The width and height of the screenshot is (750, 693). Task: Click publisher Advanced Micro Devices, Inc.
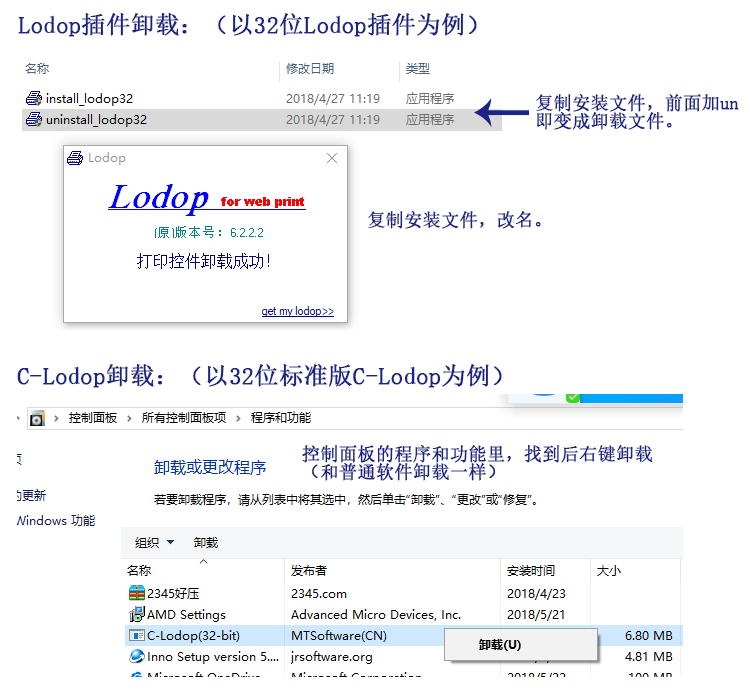coord(376,615)
